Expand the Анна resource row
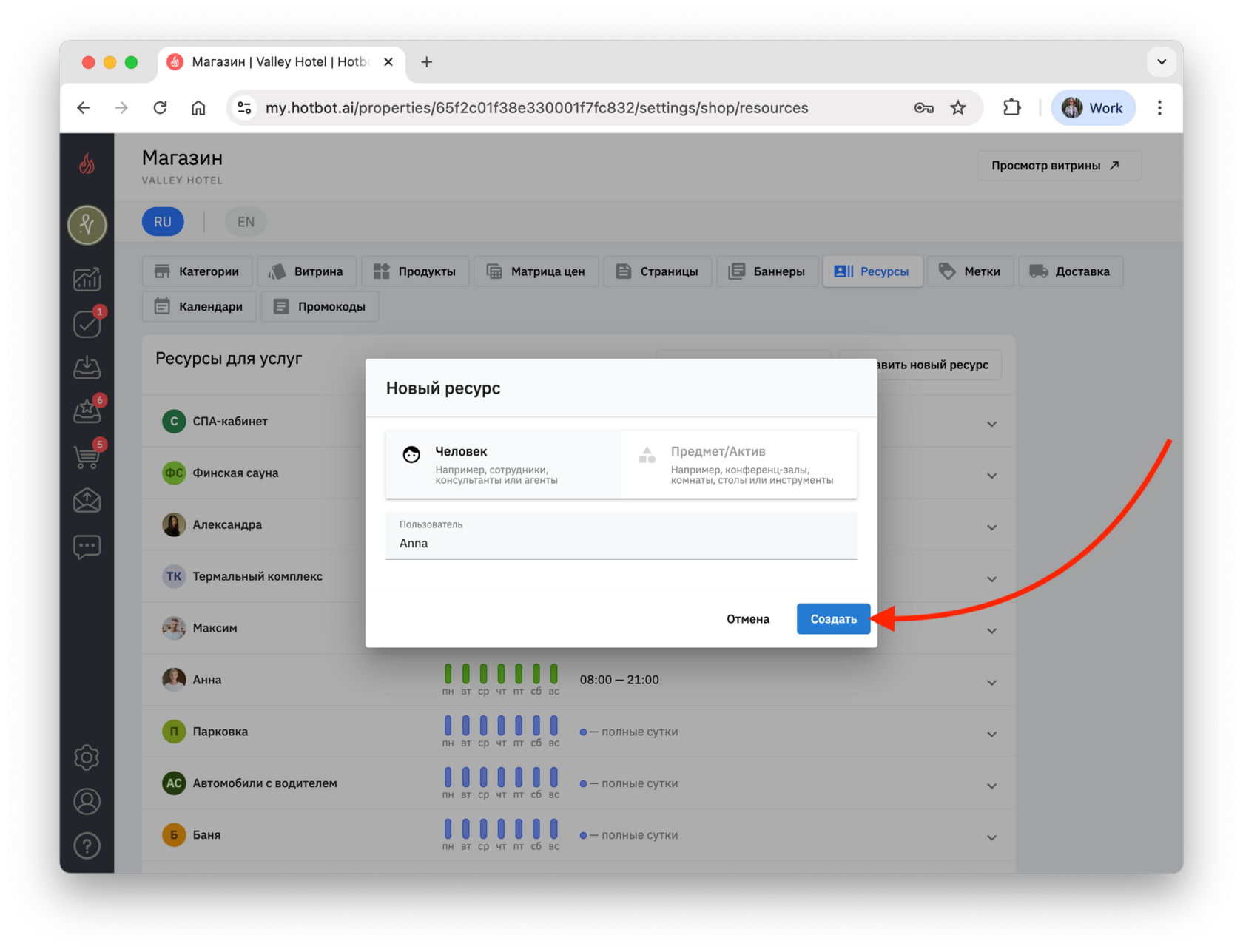The width and height of the screenshot is (1243, 952). (x=991, y=683)
